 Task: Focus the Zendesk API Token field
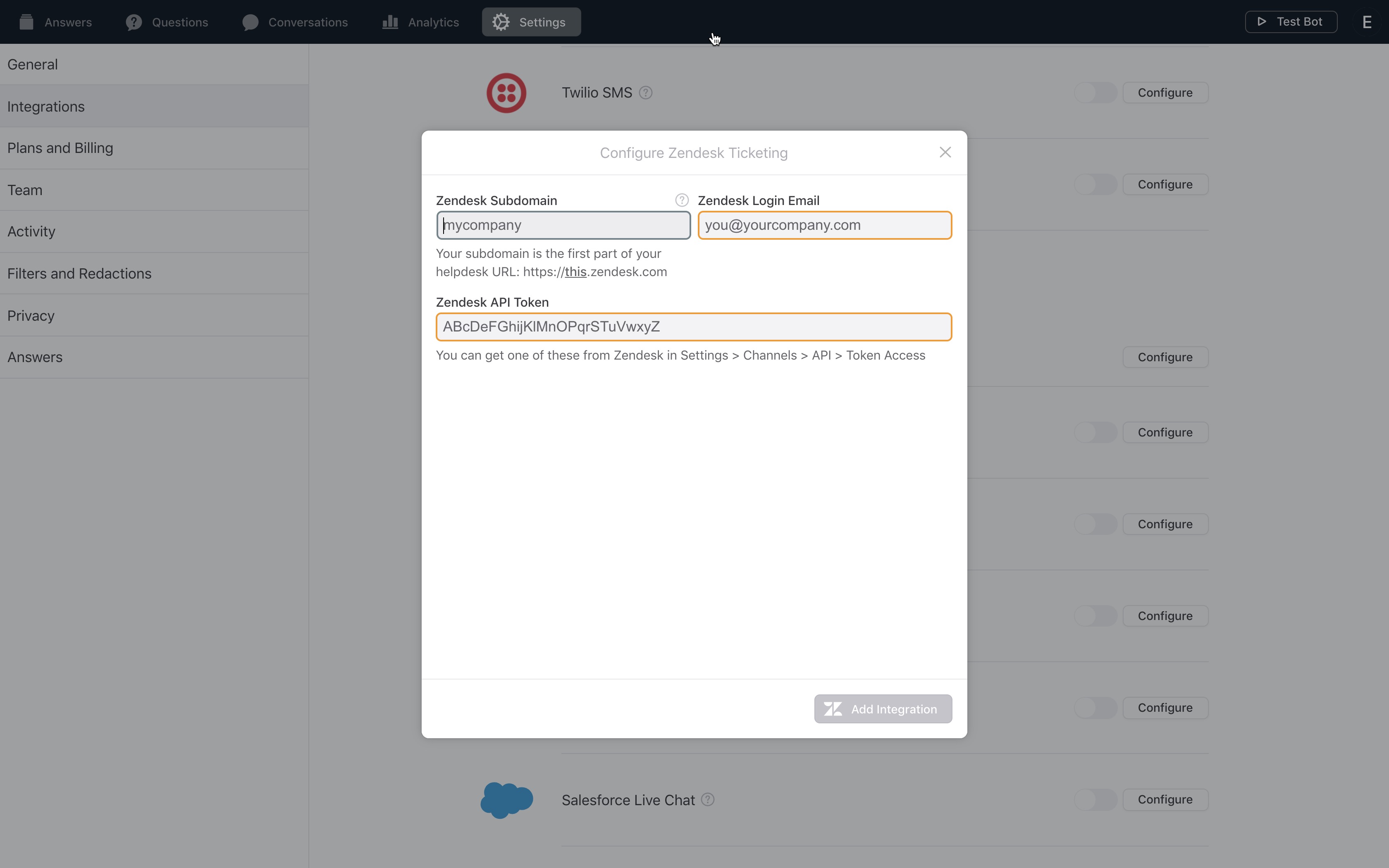[693, 327]
